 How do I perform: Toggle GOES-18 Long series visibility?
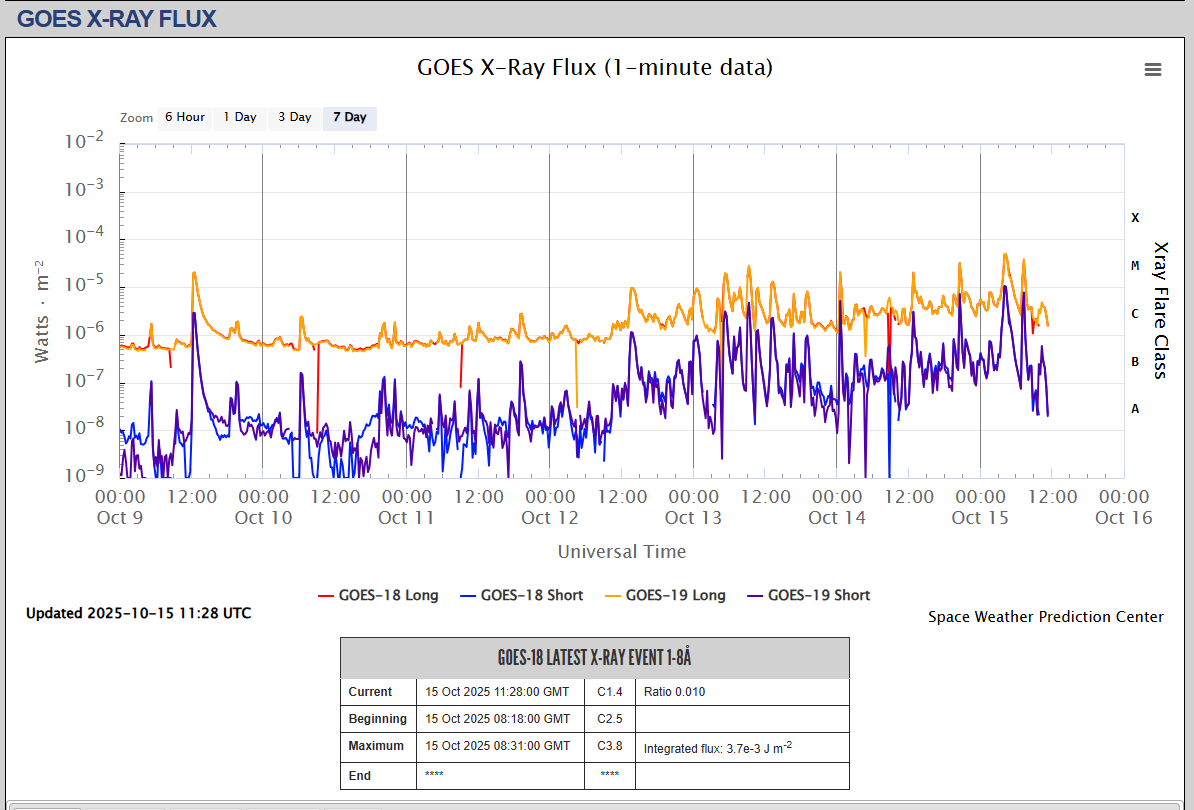388,595
